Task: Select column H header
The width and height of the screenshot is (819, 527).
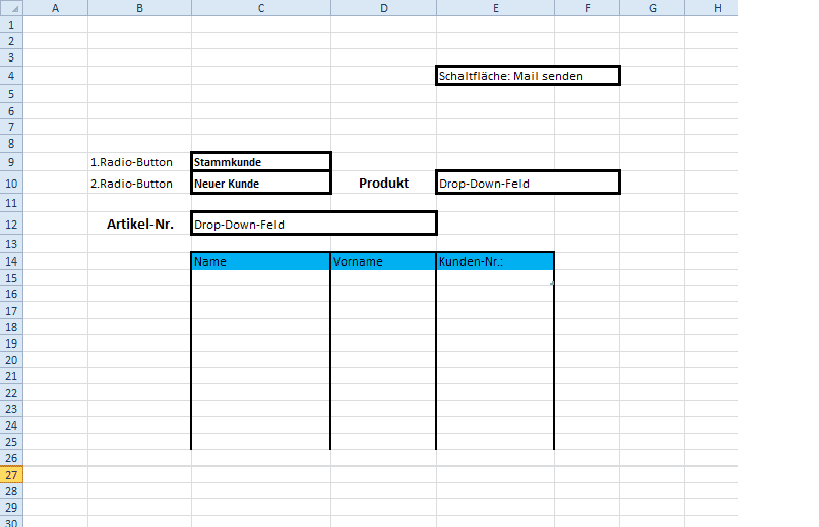Action: pos(711,8)
